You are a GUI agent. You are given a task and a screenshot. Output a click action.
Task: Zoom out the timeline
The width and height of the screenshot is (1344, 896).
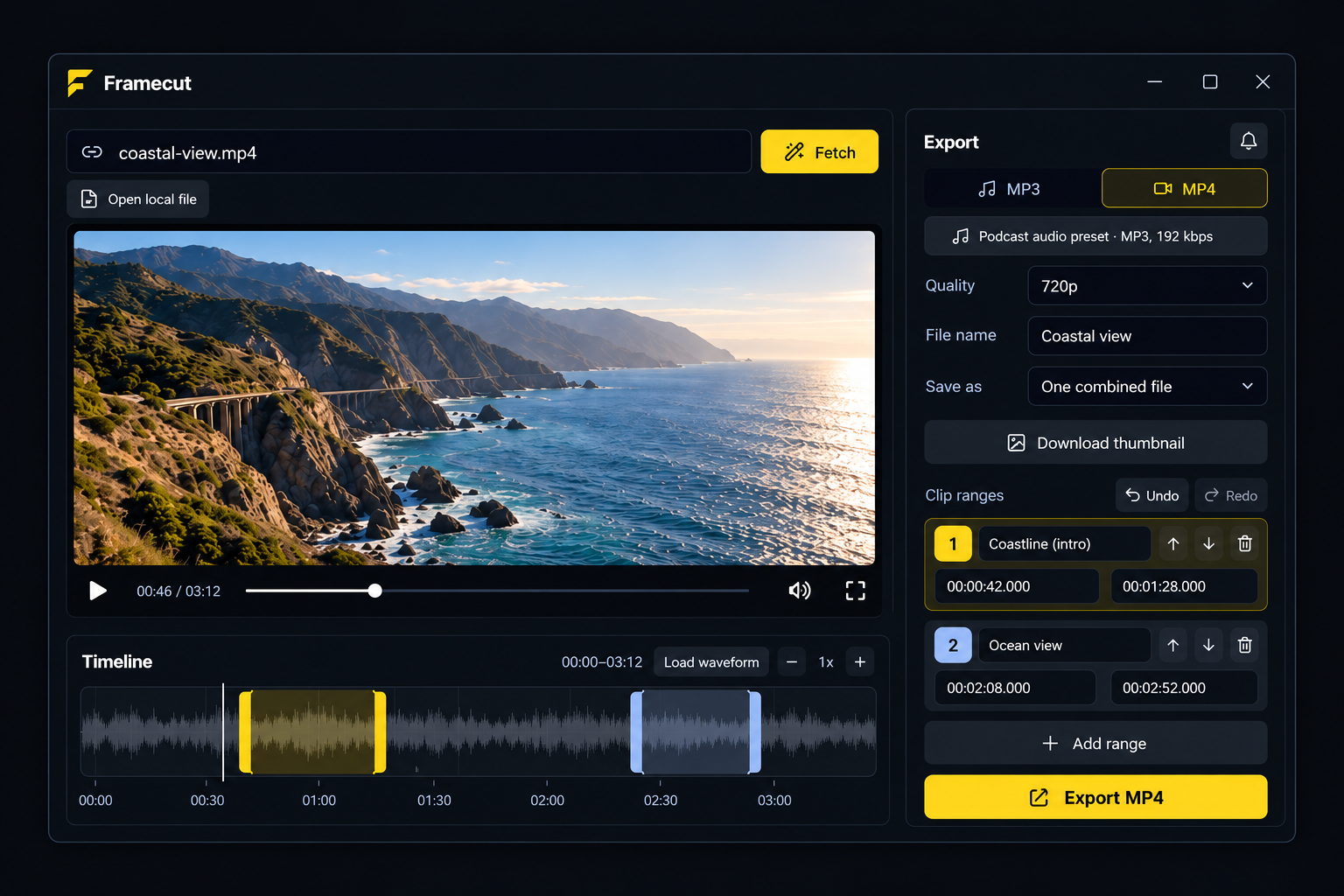[792, 662]
